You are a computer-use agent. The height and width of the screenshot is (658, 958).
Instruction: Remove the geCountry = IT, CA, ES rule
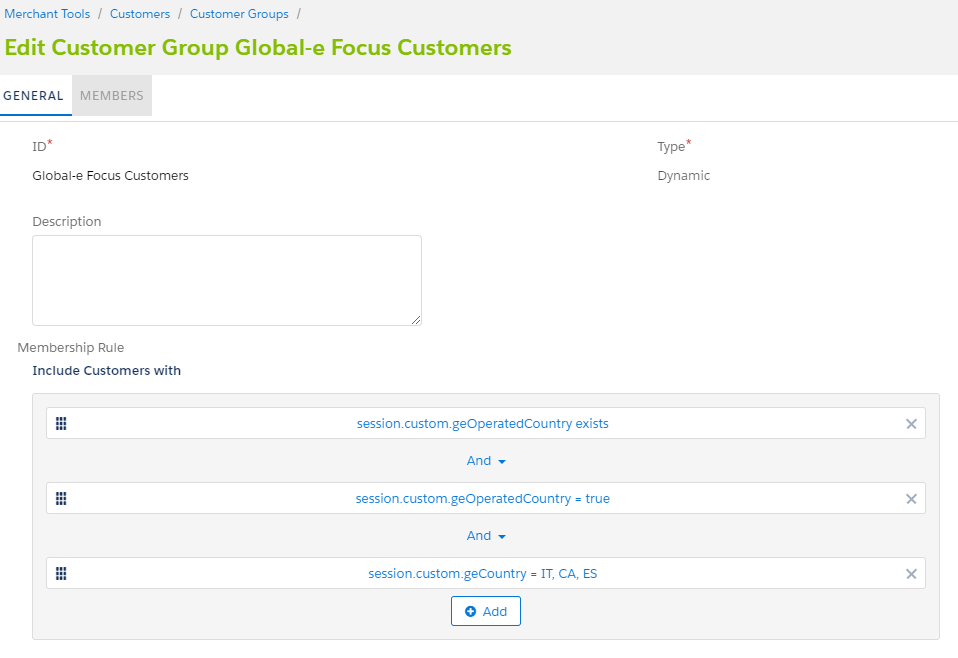coord(911,574)
